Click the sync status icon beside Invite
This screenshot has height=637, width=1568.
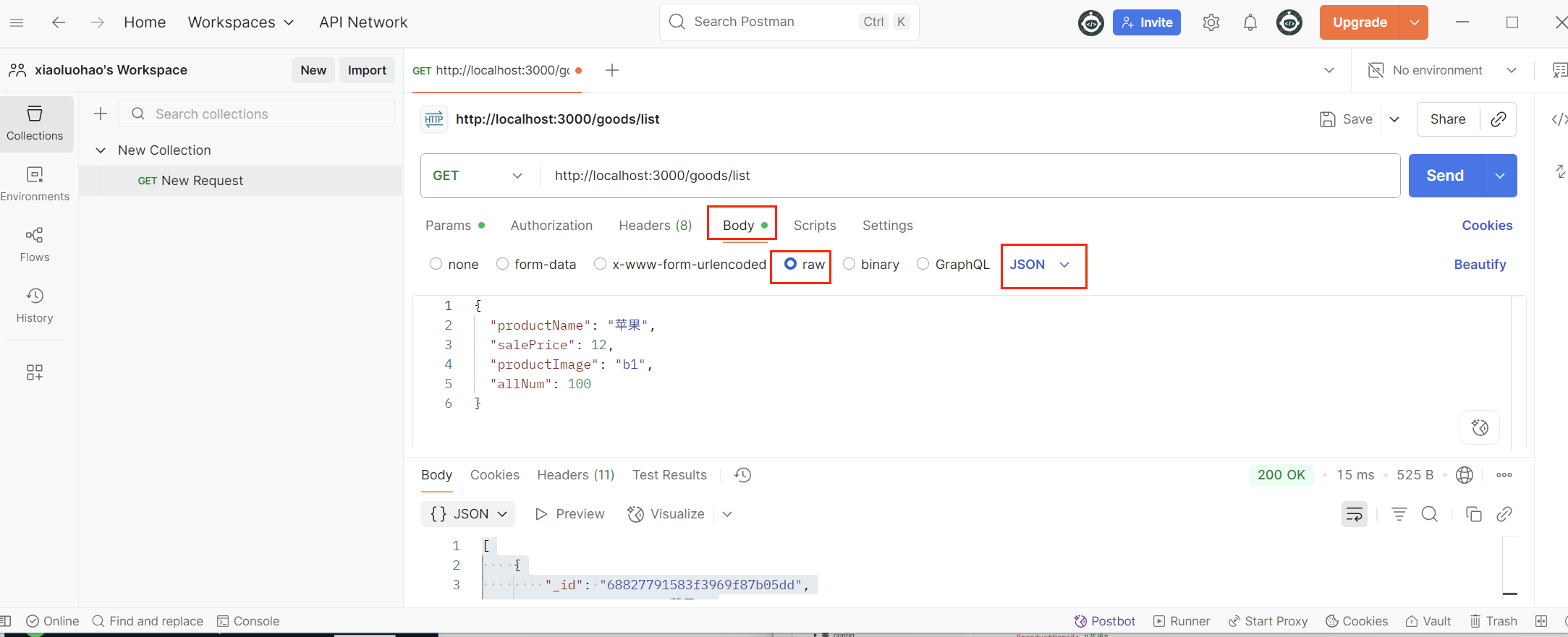tap(1090, 23)
